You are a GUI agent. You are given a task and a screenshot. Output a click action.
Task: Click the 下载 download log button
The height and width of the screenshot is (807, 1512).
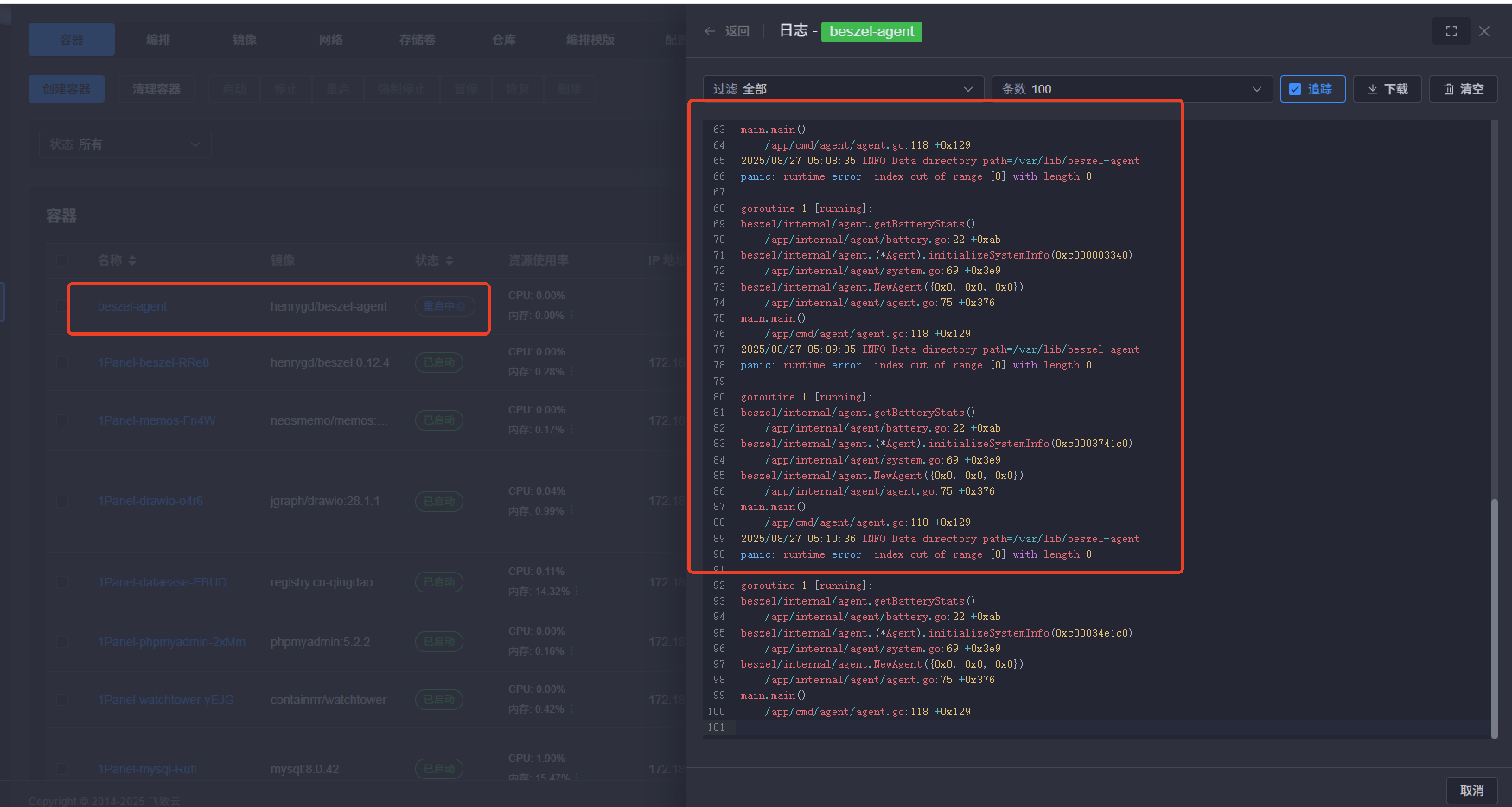pos(1388,89)
